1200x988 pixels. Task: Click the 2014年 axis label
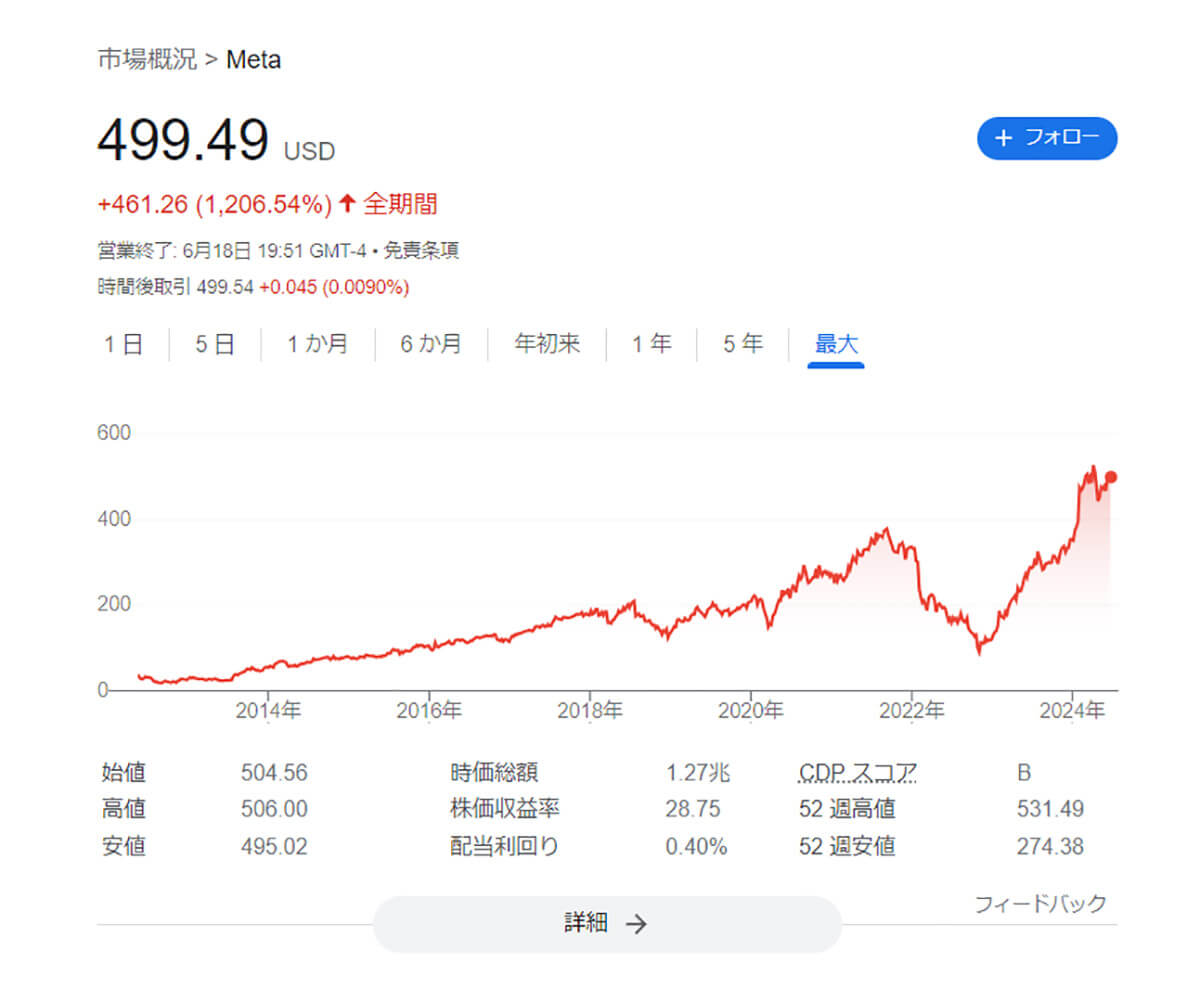click(268, 711)
